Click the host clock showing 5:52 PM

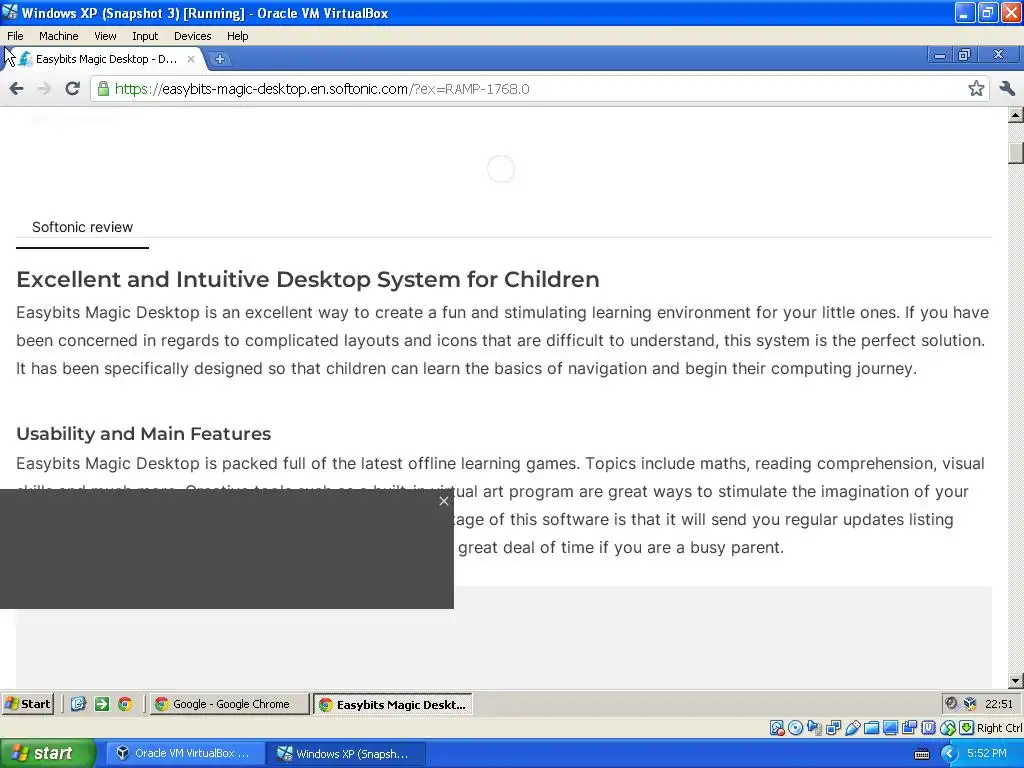click(x=986, y=754)
